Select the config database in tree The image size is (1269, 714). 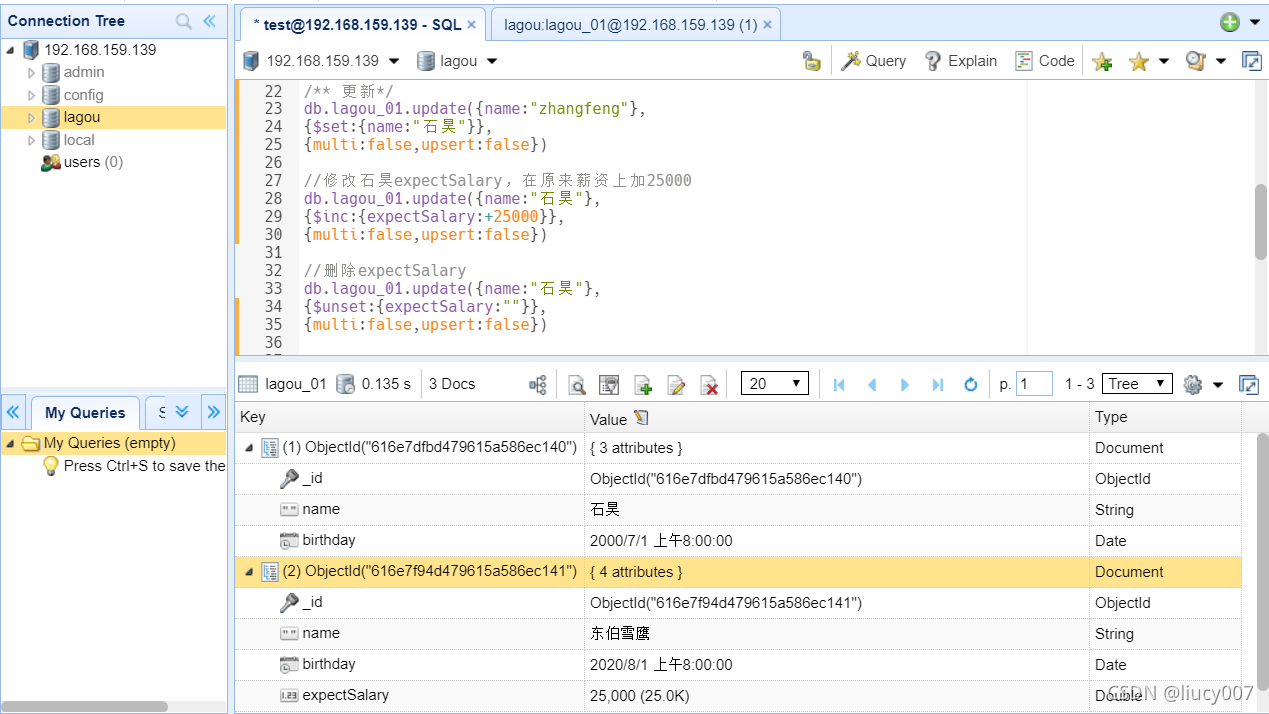(x=84, y=95)
